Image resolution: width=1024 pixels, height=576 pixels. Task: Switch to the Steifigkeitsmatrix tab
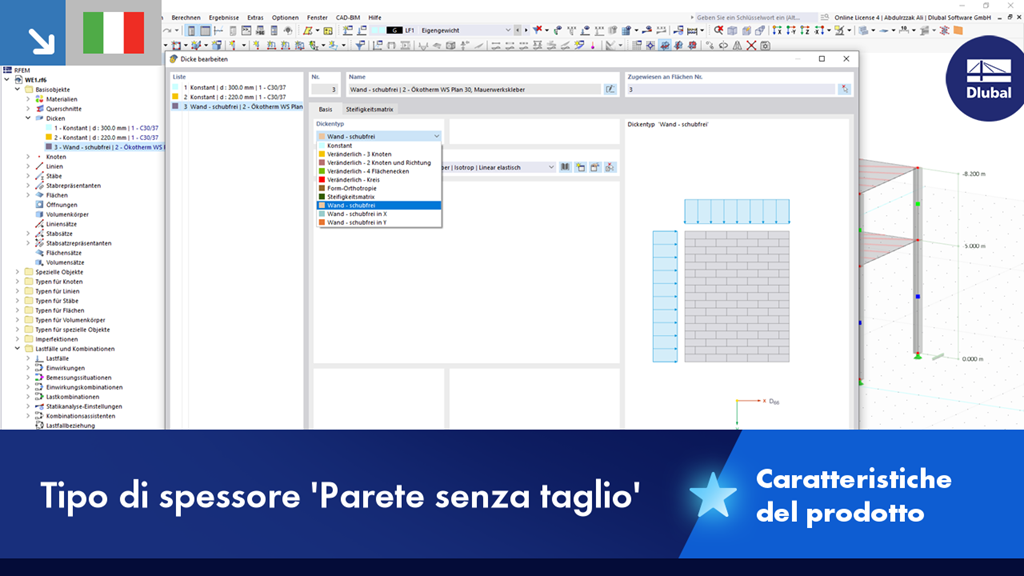click(x=370, y=108)
